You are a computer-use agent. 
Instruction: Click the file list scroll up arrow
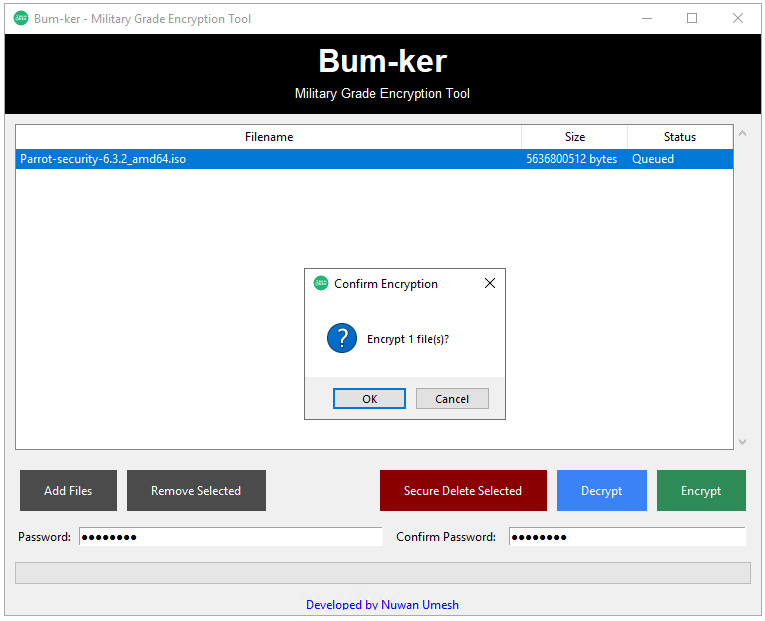(743, 133)
